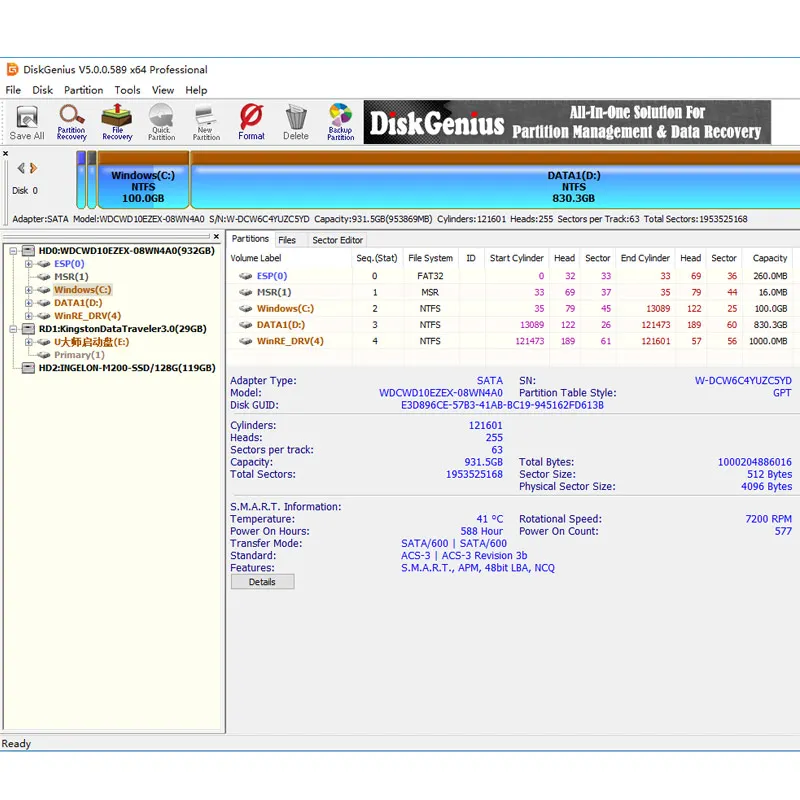This screenshot has width=800, height=800.
Task: Click the S.M.A.R.T. Details button
Action: point(262,582)
